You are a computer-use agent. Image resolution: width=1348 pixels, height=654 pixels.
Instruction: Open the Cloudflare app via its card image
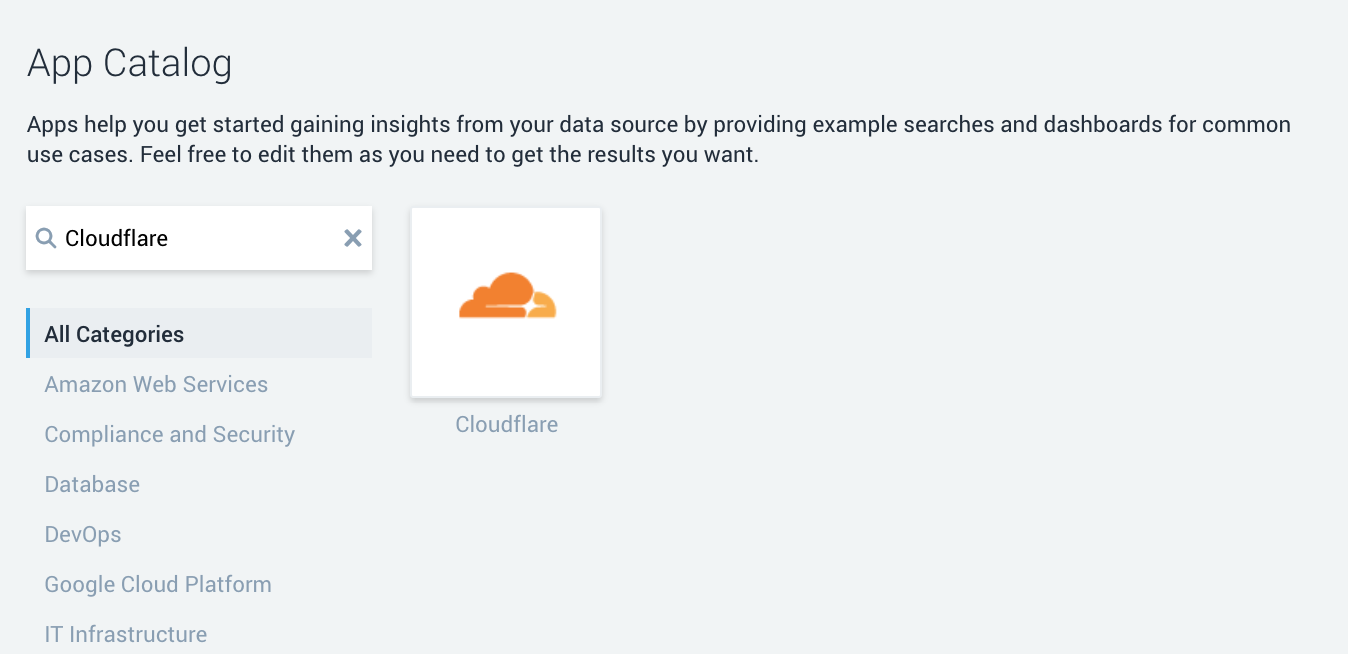point(506,301)
